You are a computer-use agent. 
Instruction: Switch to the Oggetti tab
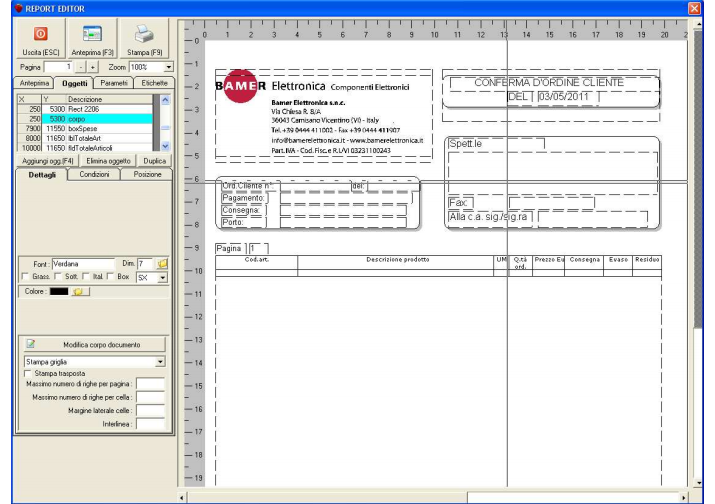74,83
